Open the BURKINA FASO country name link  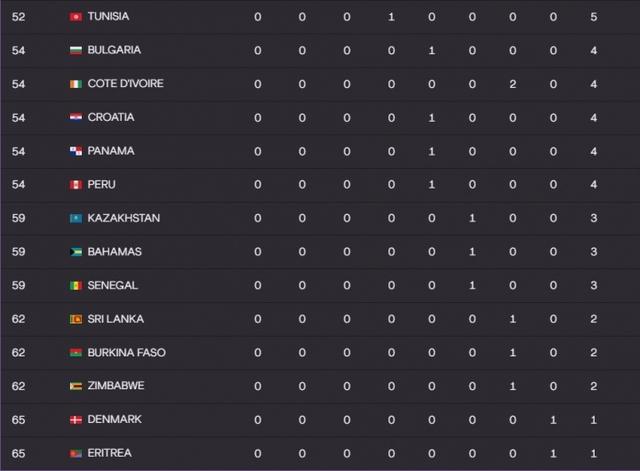pos(127,353)
